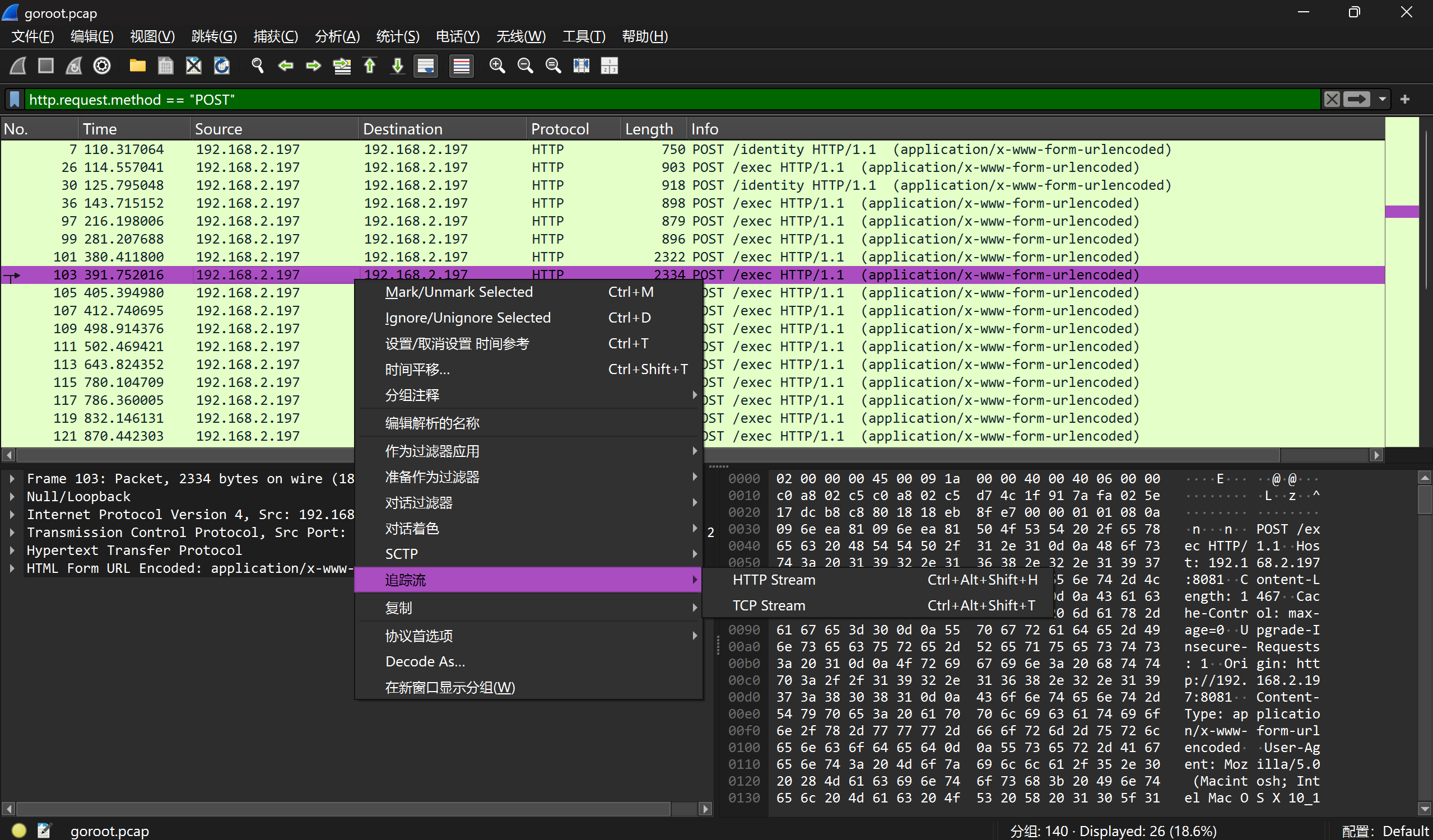Select Decode As... from the context menu

tap(529, 661)
